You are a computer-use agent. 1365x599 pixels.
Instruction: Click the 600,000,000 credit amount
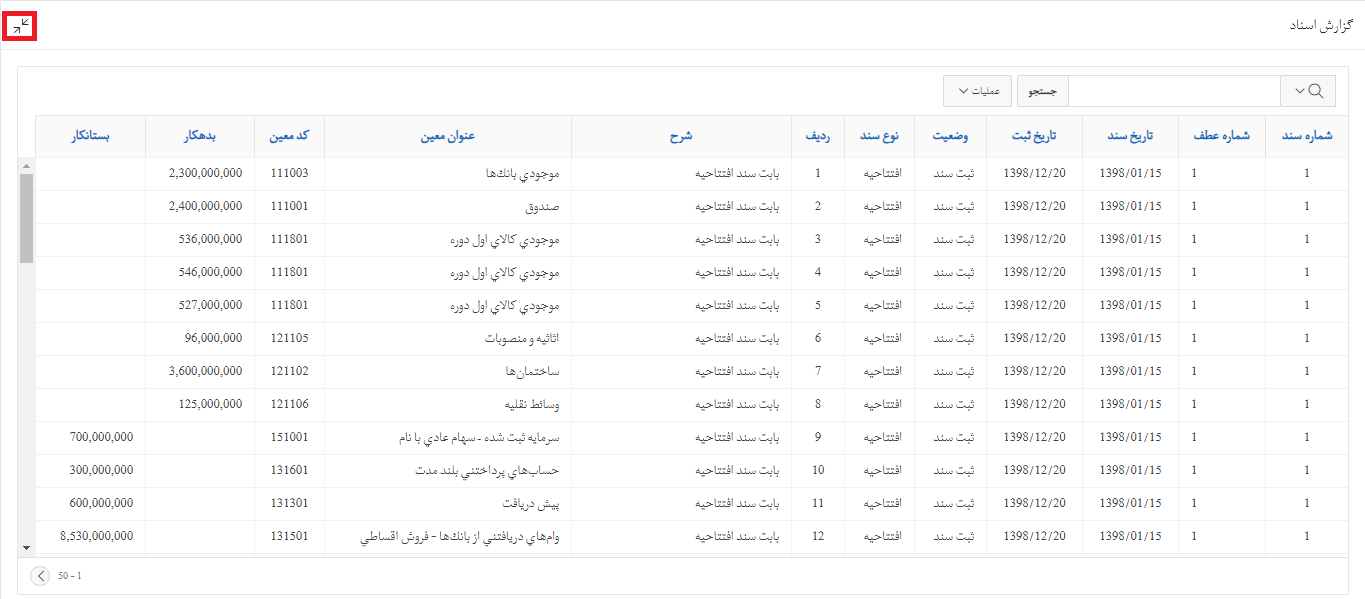tap(101, 503)
